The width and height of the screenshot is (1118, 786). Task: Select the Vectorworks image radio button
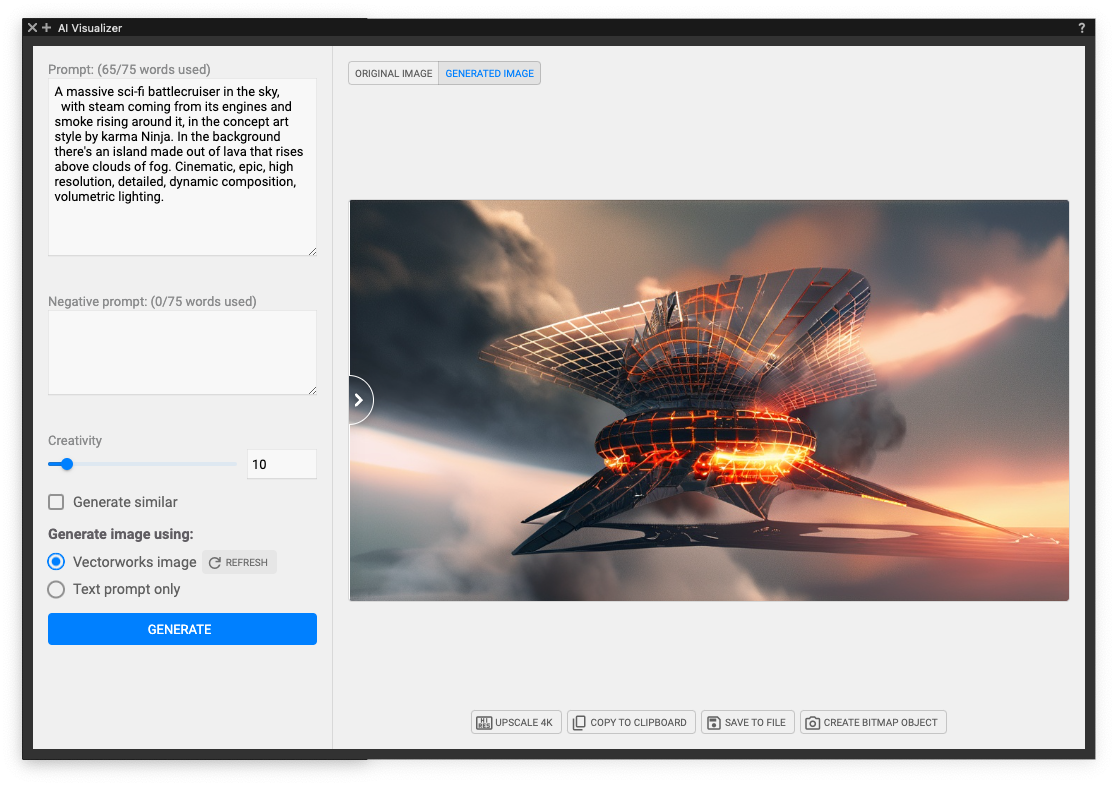point(56,561)
